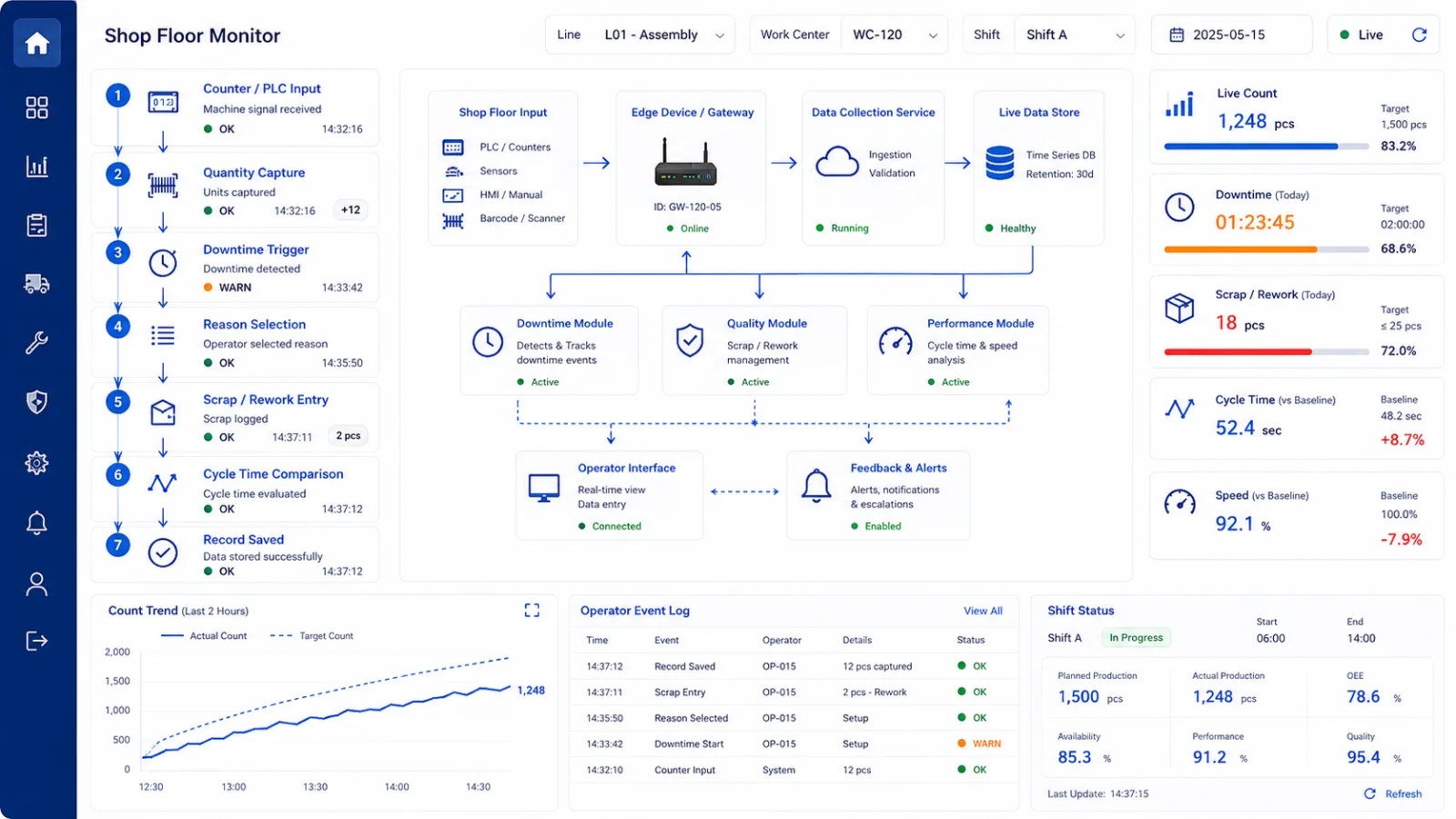Open the Home icon in sidebar
Screen dimensions: 1456x819
36,43
